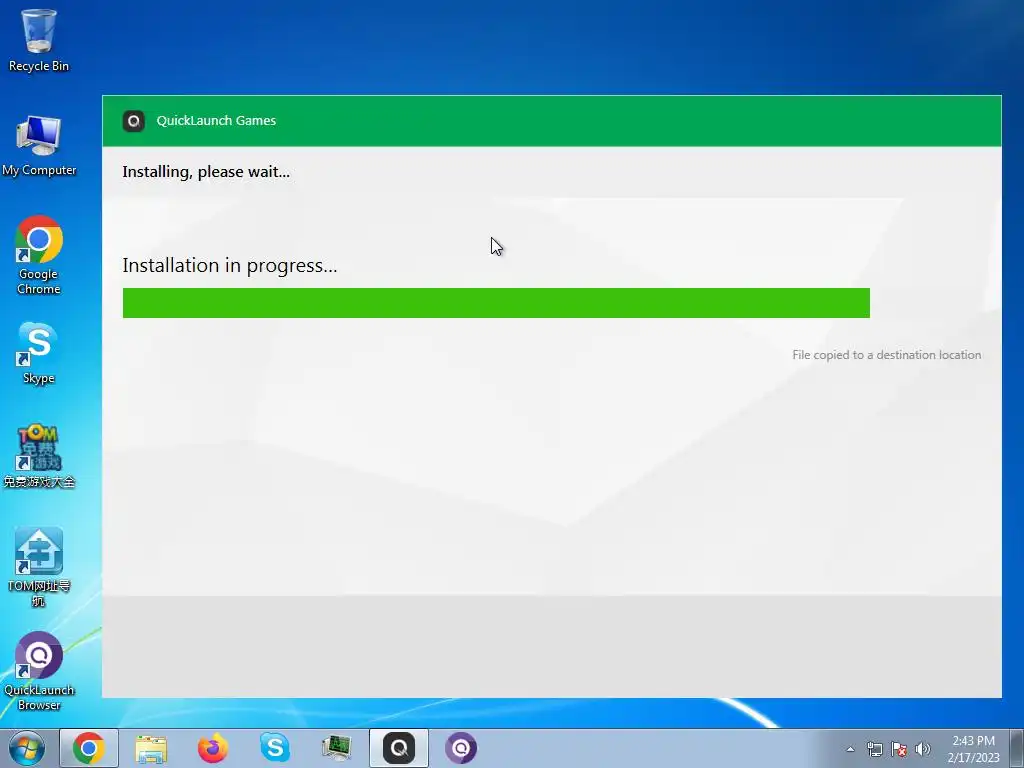Open the clock showing 2:43 PM
This screenshot has width=1024, height=768.
(x=973, y=749)
